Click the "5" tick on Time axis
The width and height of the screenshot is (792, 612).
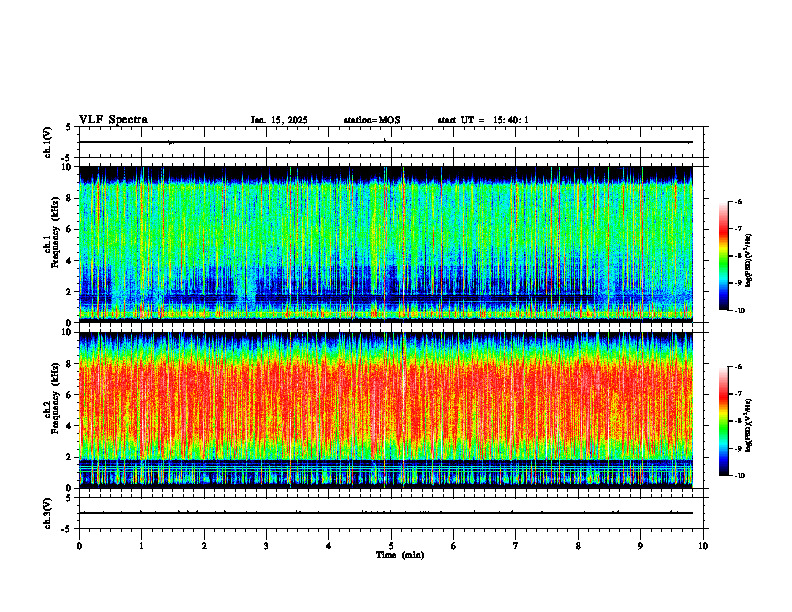pos(391,546)
